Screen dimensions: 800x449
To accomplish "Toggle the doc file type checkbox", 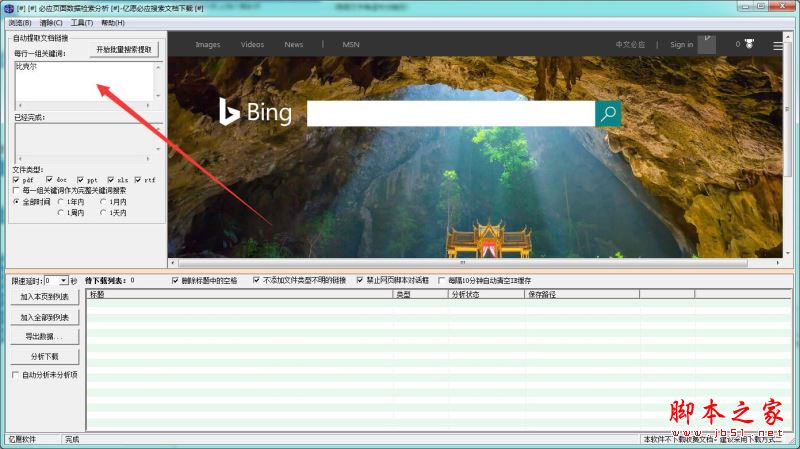I will (x=49, y=180).
